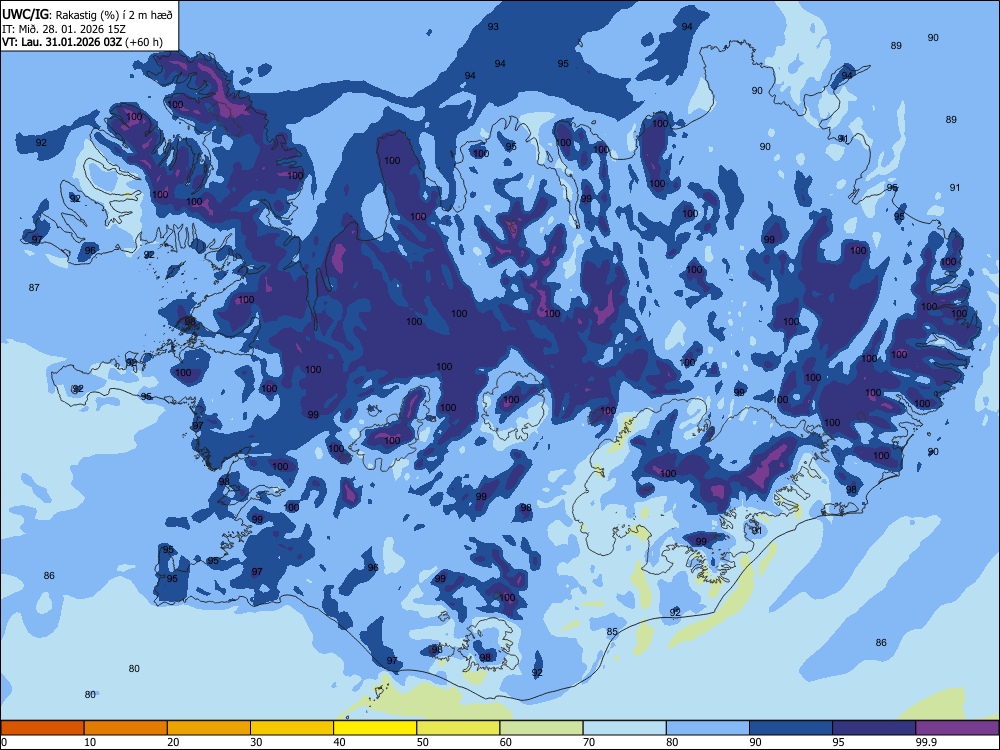Select the light blue 80–90 legend swatch
Viewport: 1000px width, 750px height.
pos(708,728)
